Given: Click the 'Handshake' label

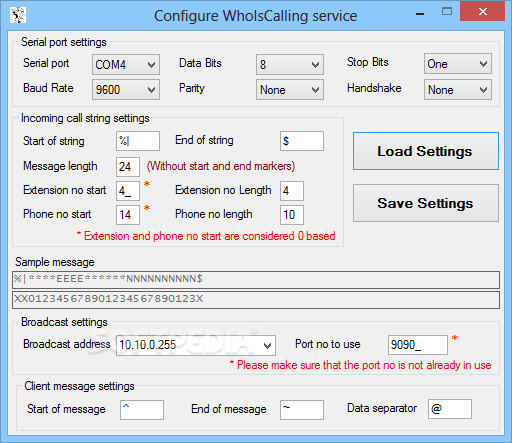Looking at the screenshot, I should (374, 88).
